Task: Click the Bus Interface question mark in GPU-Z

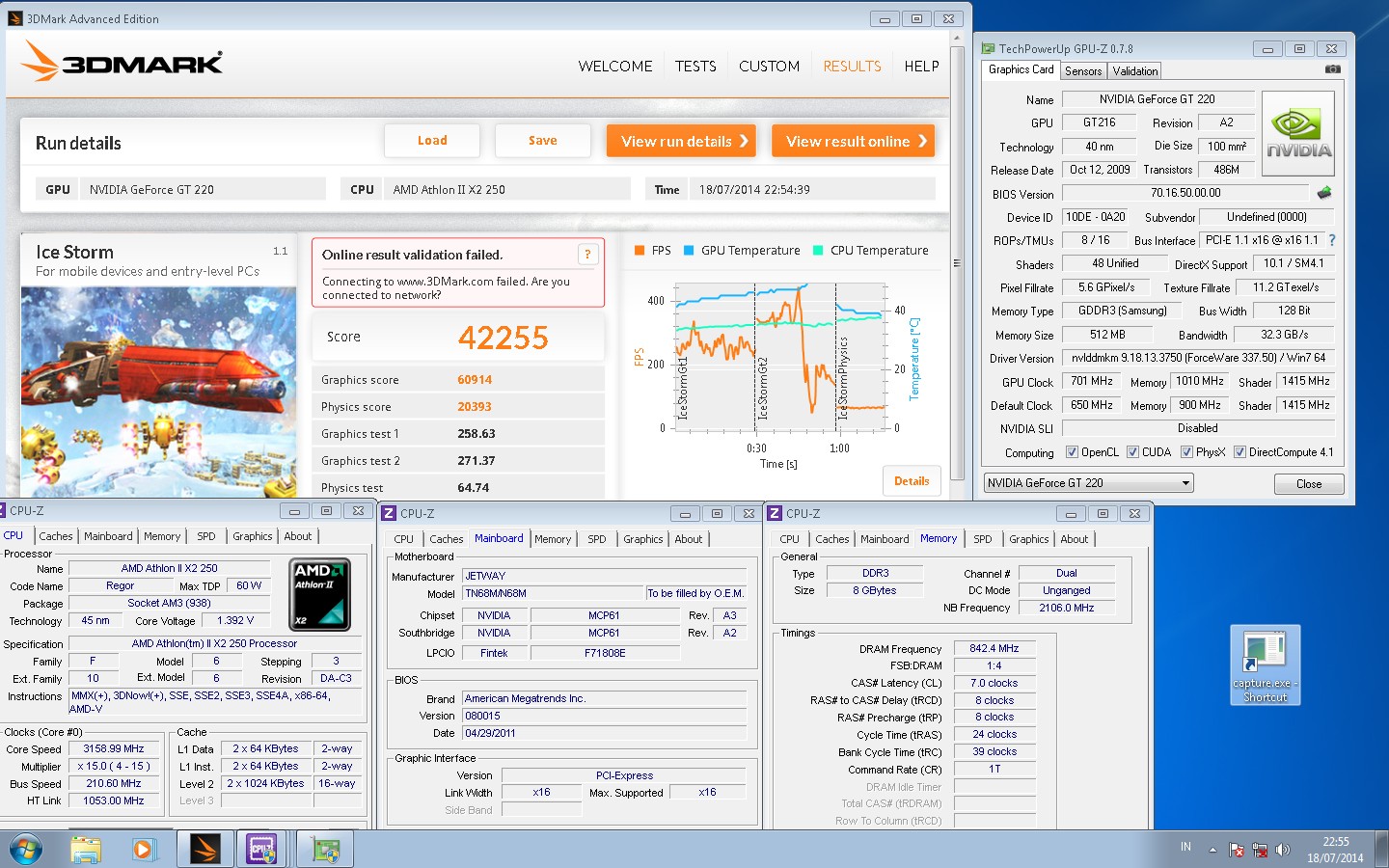Action: point(1332,240)
